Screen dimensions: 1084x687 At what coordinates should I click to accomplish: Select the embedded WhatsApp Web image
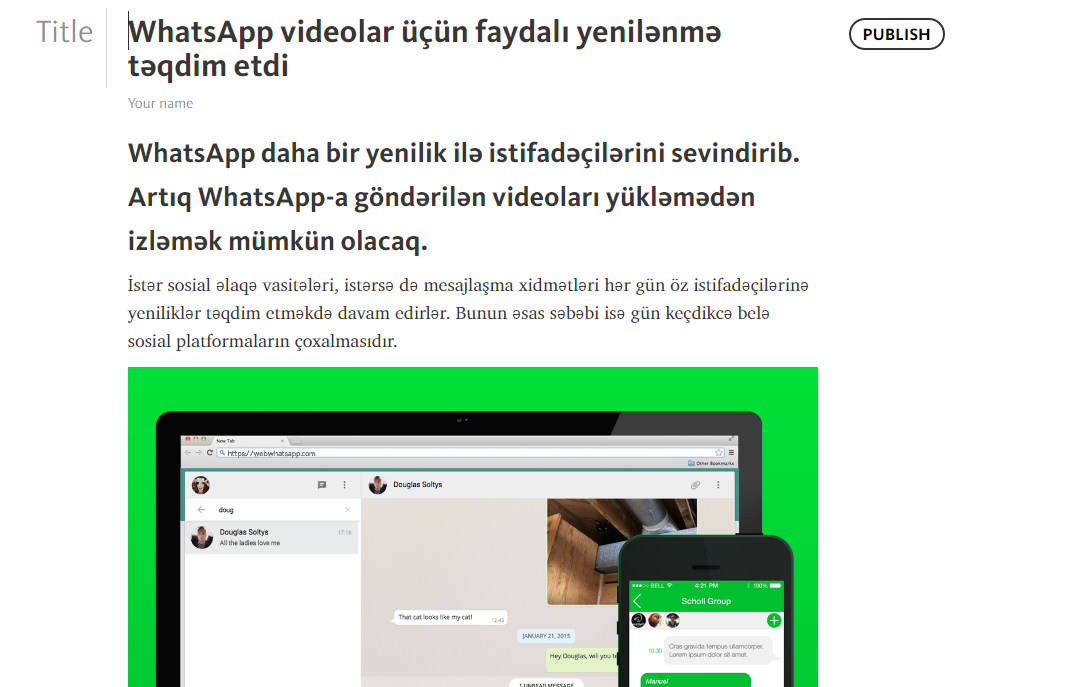coord(473,527)
